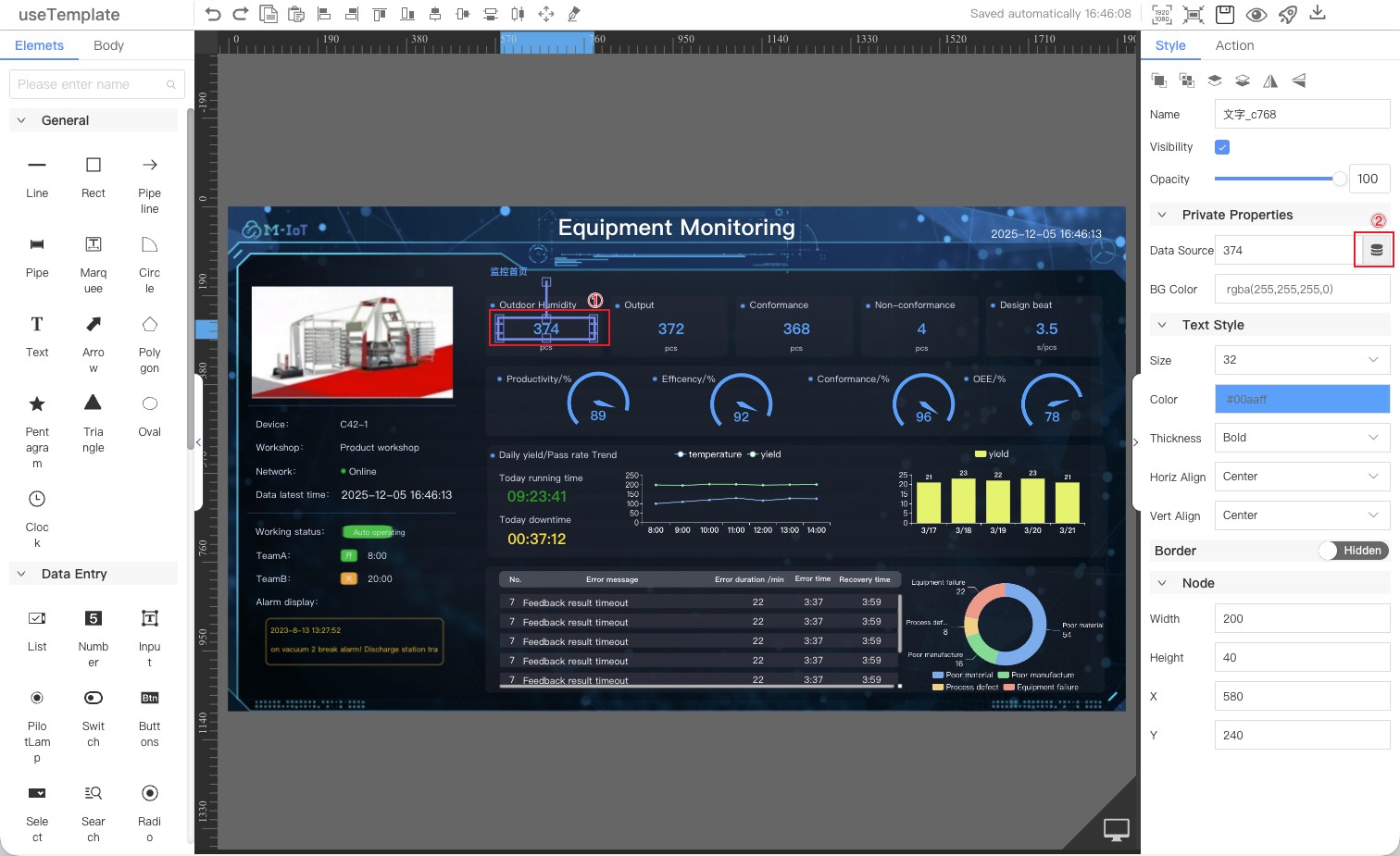Open the Thickness dropdown showing Bold
The image size is (1400, 856).
1301,437
